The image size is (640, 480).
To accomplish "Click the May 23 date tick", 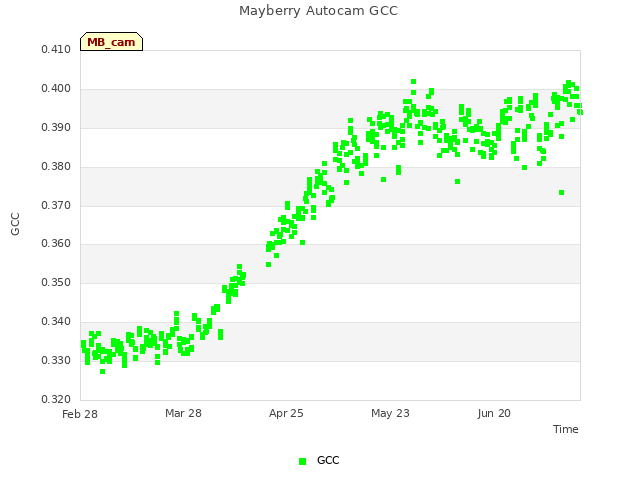I will pyautogui.click(x=390, y=413).
